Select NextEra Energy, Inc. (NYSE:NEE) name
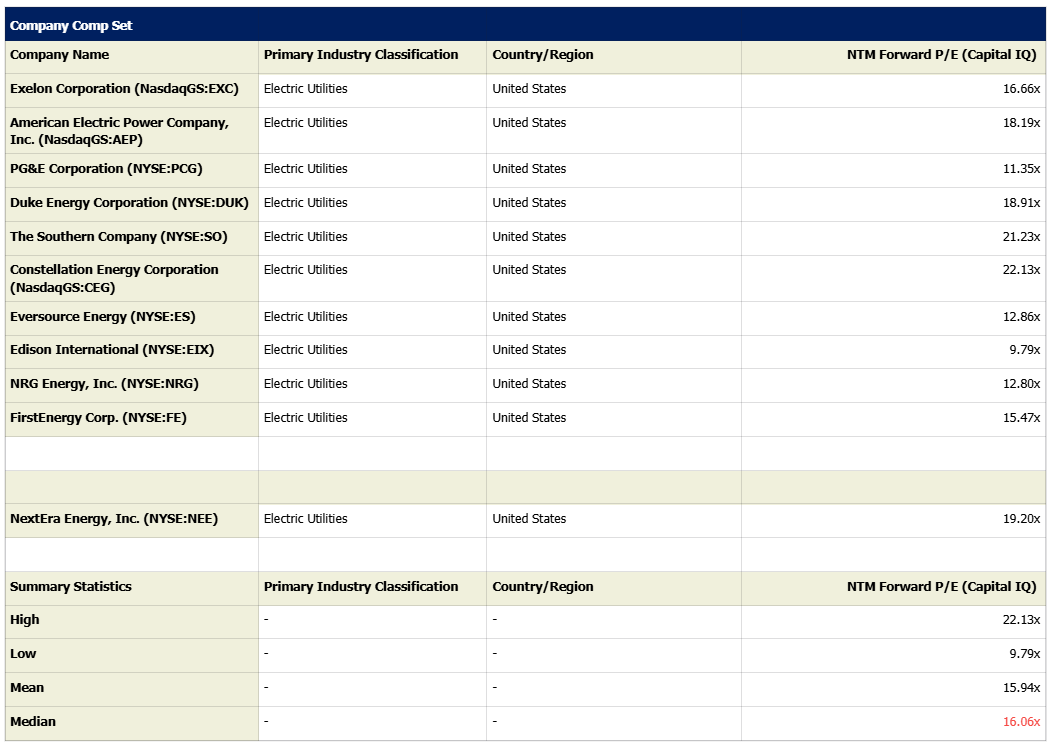Viewport: 1054px width, 750px height. pos(114,519)
